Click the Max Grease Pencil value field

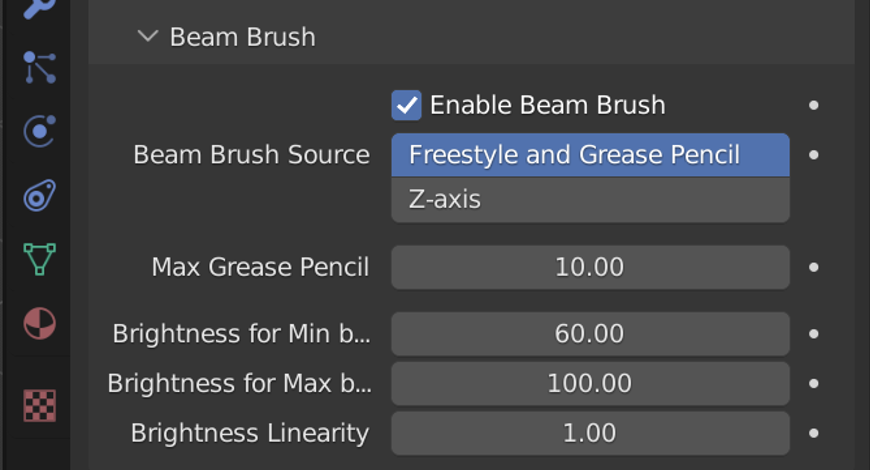[590, 267]
